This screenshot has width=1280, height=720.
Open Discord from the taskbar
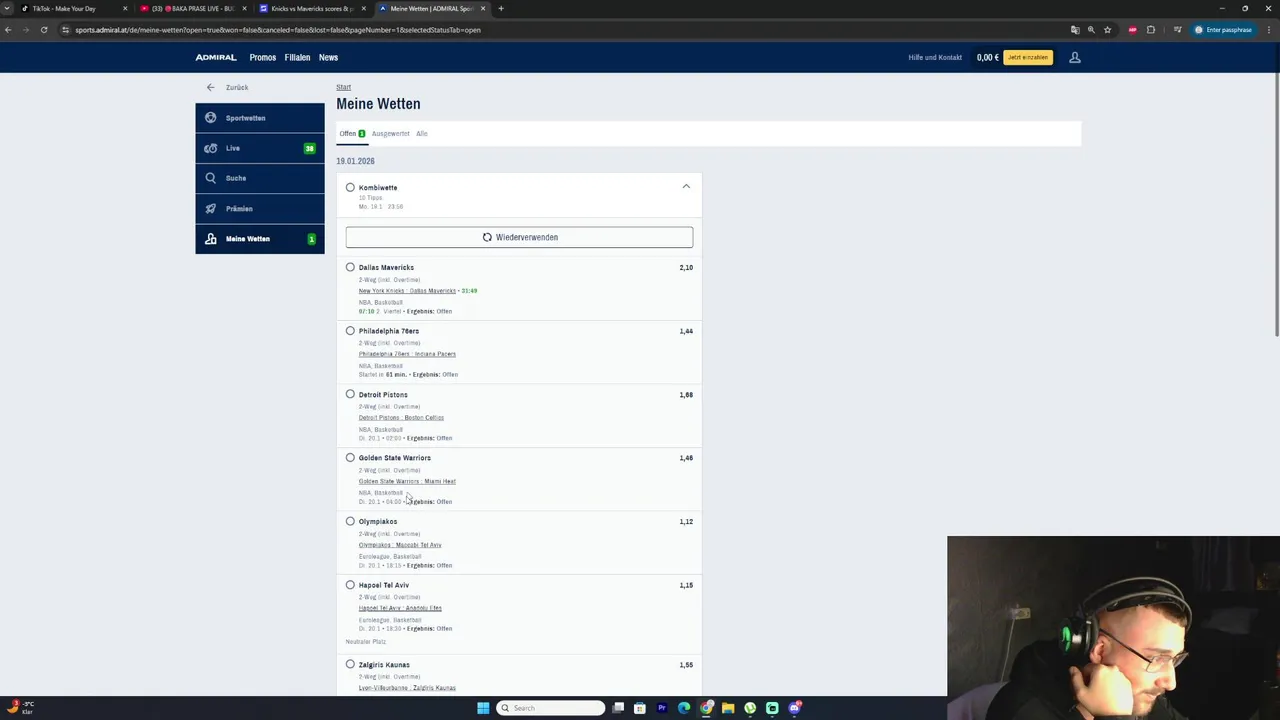click(x=794, y=708)
